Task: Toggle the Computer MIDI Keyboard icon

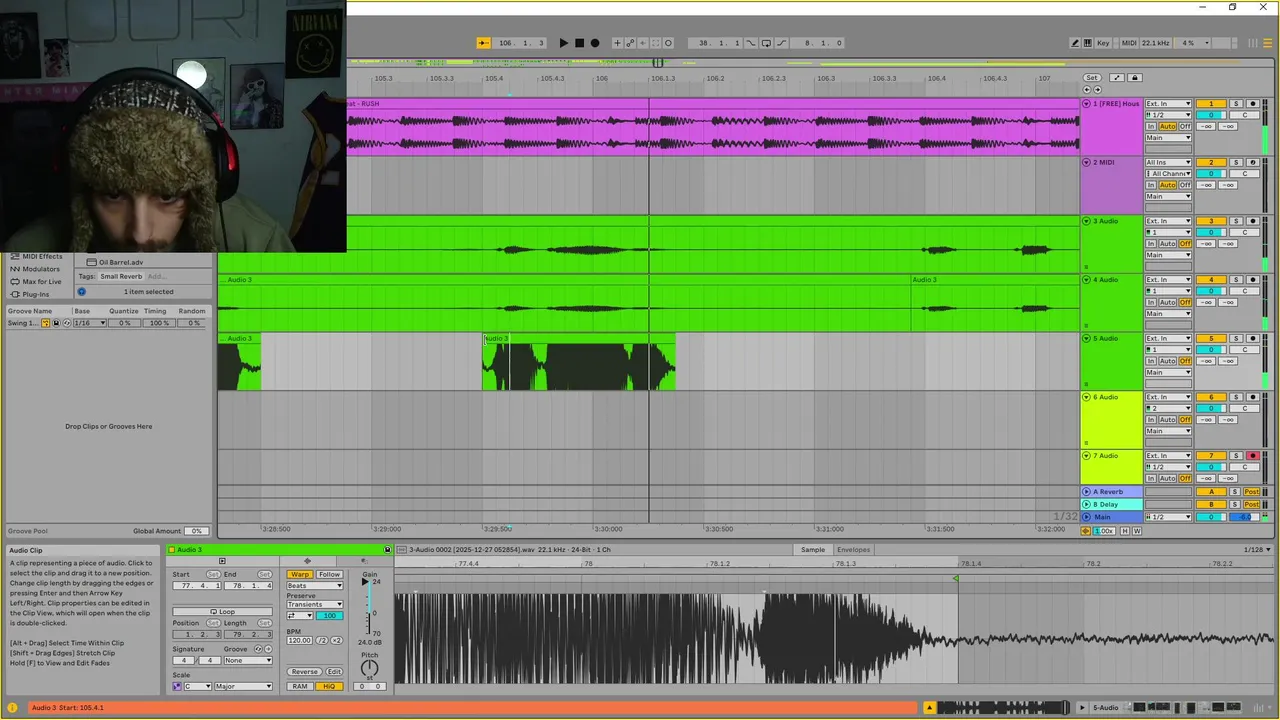Action: [1087, 43]
